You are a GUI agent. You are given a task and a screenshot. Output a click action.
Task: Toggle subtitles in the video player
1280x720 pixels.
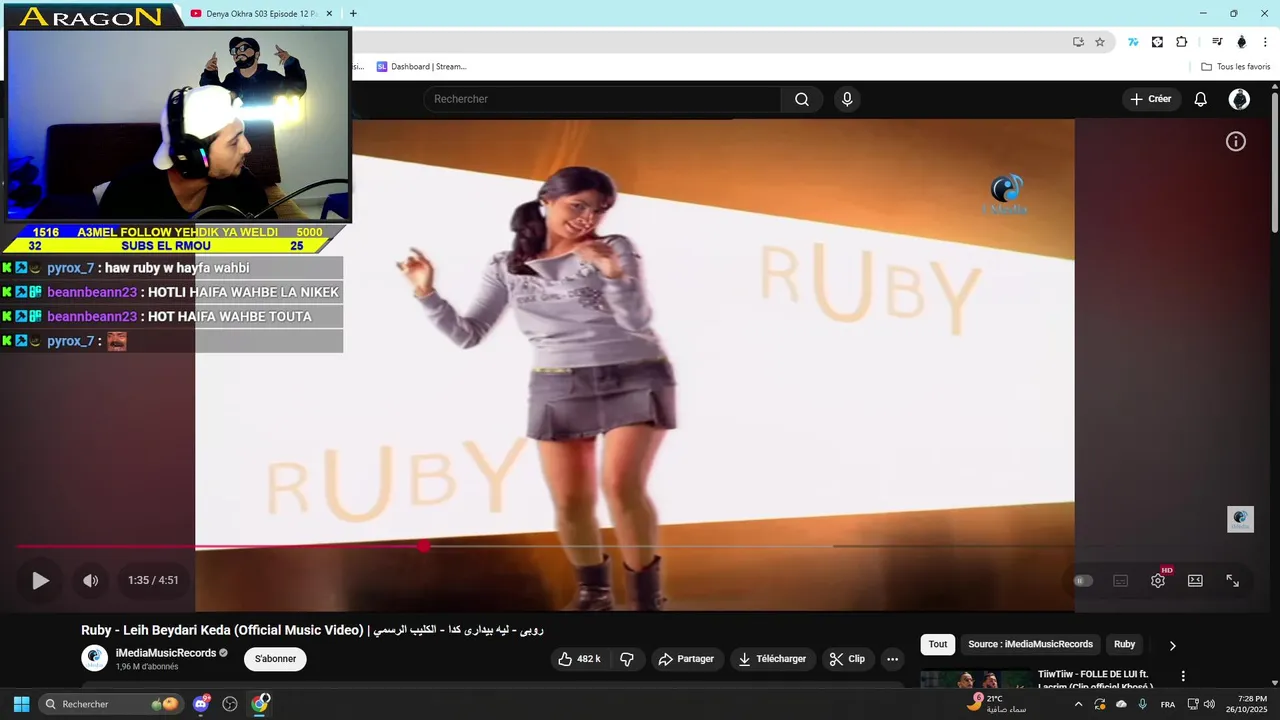tap(1121, 581)
